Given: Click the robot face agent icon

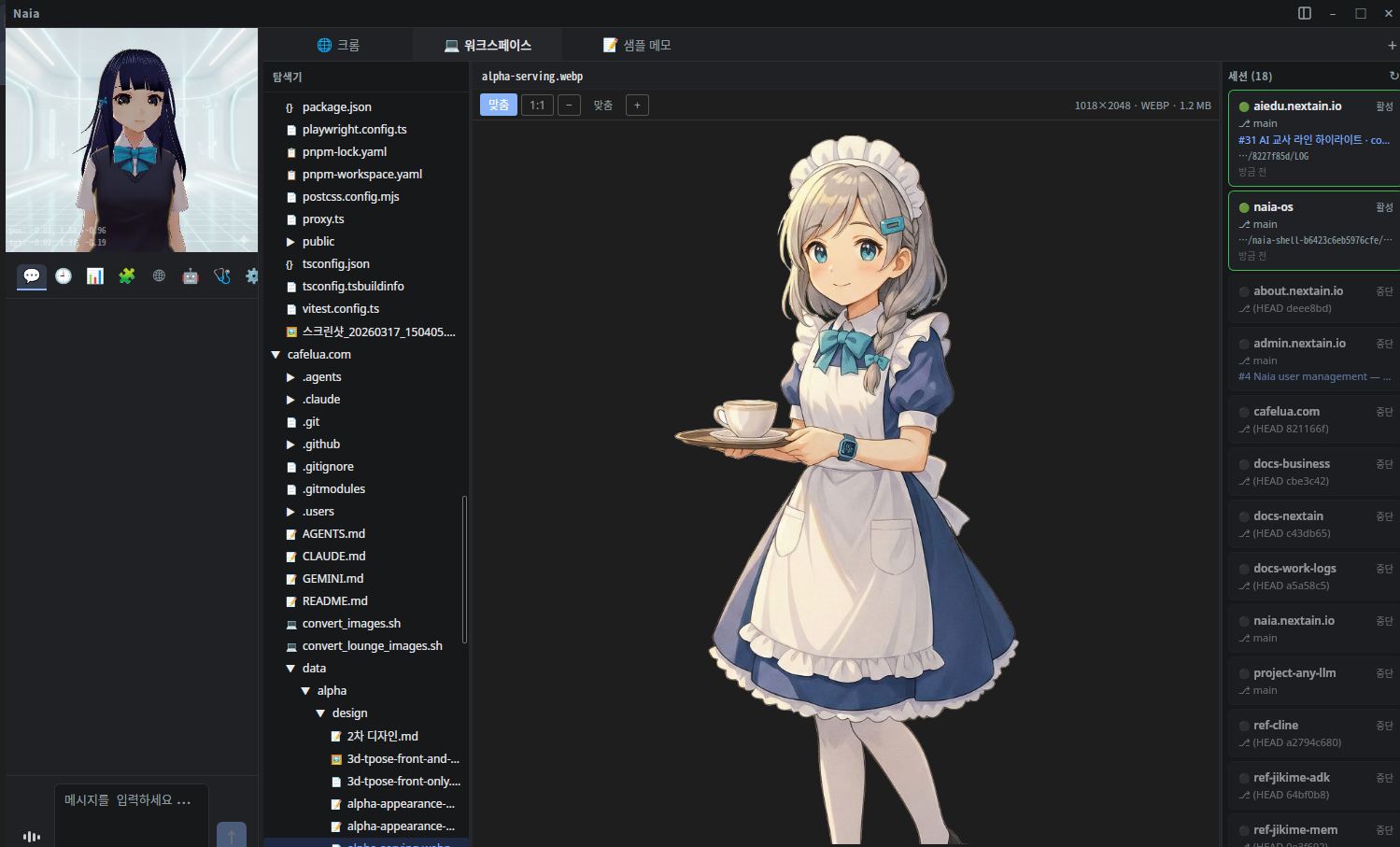Looking at the screenshot, I should pos(191,276).
